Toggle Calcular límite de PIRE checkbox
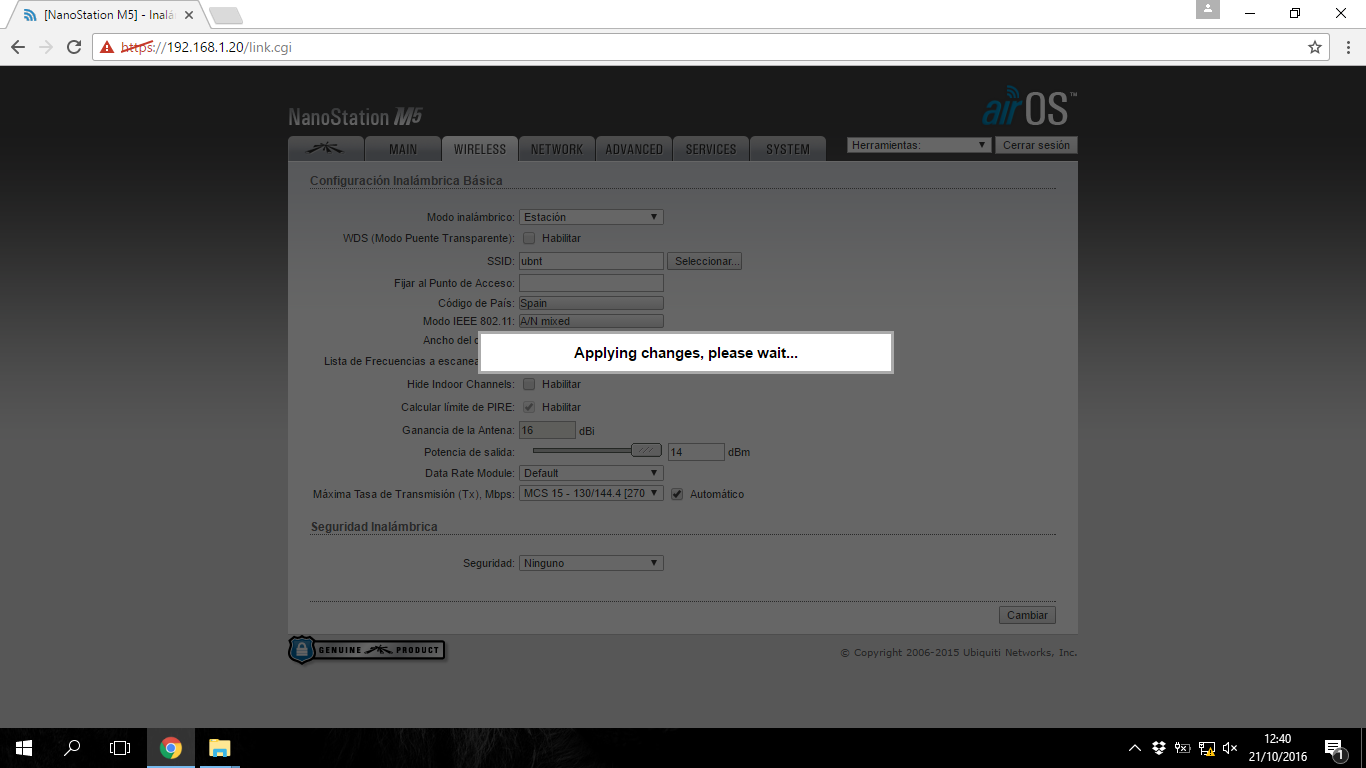The width and height of the screenshot is (1366, 768). (529, 407)
